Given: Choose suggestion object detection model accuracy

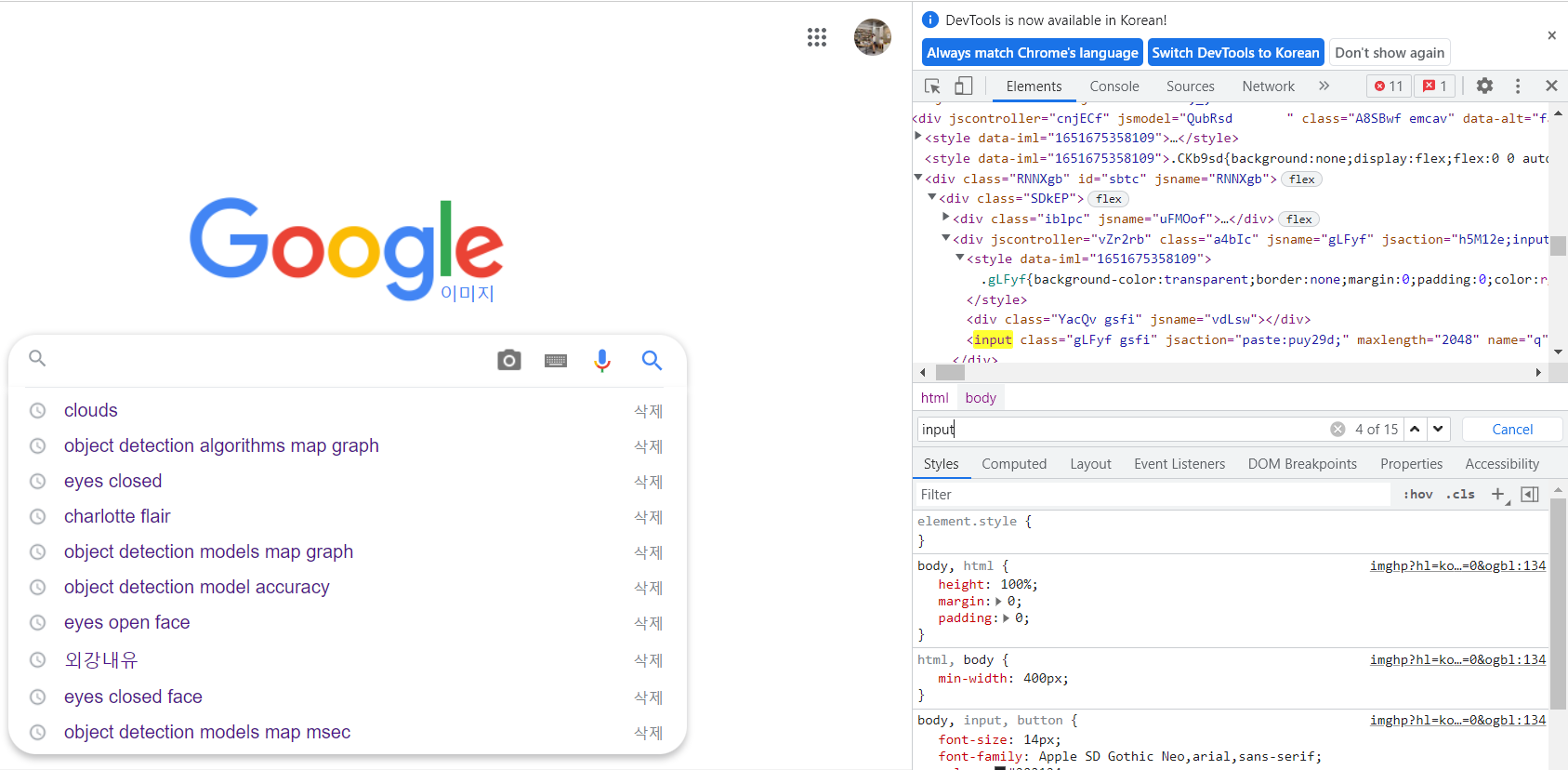Looking at the screenshot, I should click(x=197, y=587).
